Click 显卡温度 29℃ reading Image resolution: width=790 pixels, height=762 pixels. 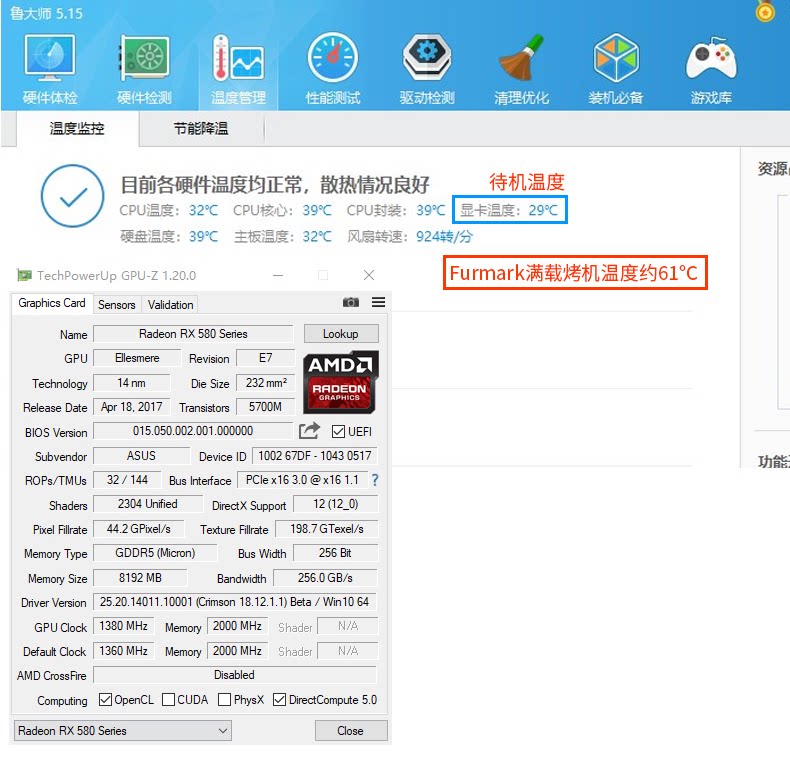click(x=509, y=210)
